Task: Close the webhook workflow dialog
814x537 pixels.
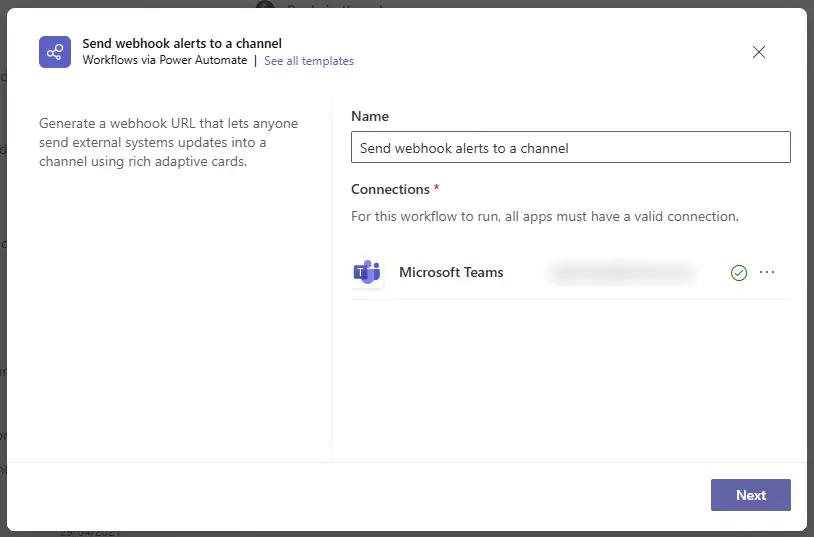Action: (x=759, y=52)
